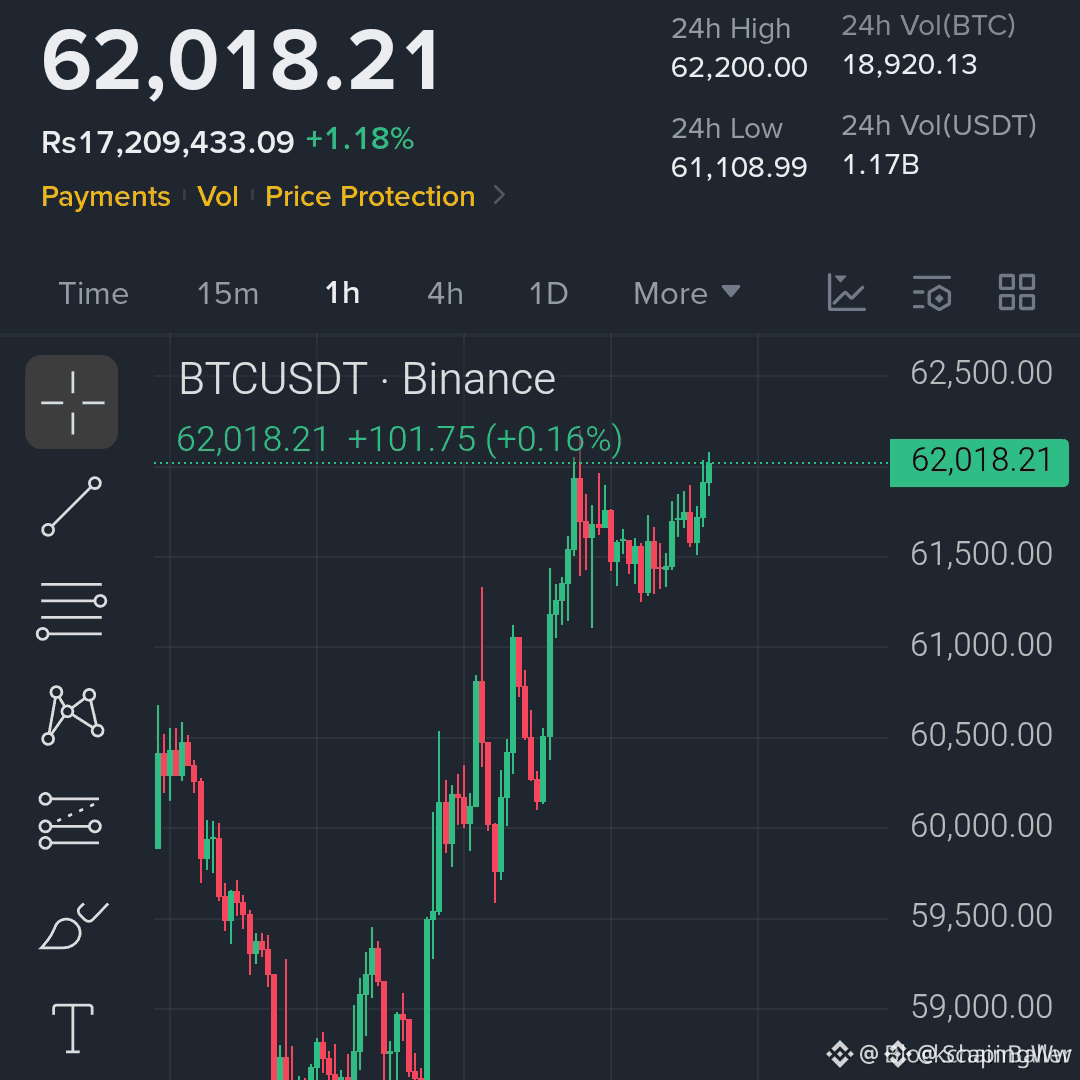This screenshot has height=1080, width=1080.
Task: Click the 59,500.00 price axis label
Action: tap(982, 916)
